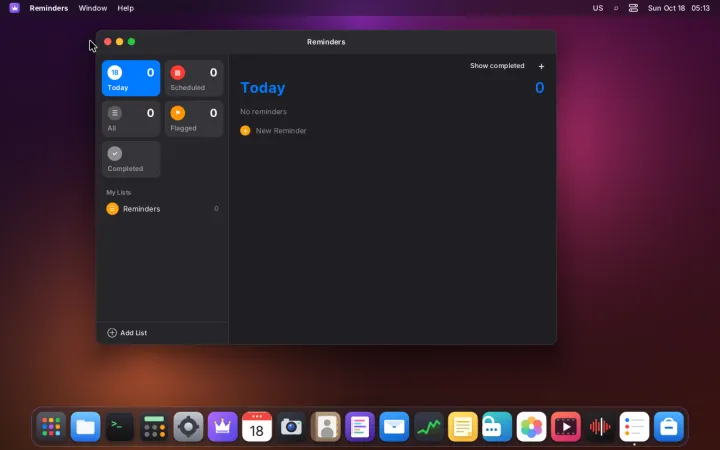Open the purple text editor in dock
This screenshot has height=450, width=720.
pyautogui.click(x=360, y=427)
